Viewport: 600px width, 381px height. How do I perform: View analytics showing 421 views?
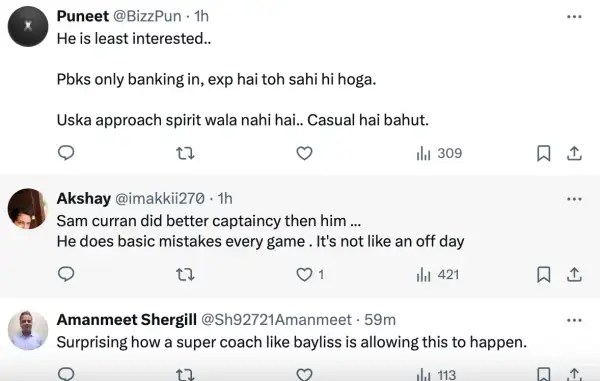[x=438, y=274]
